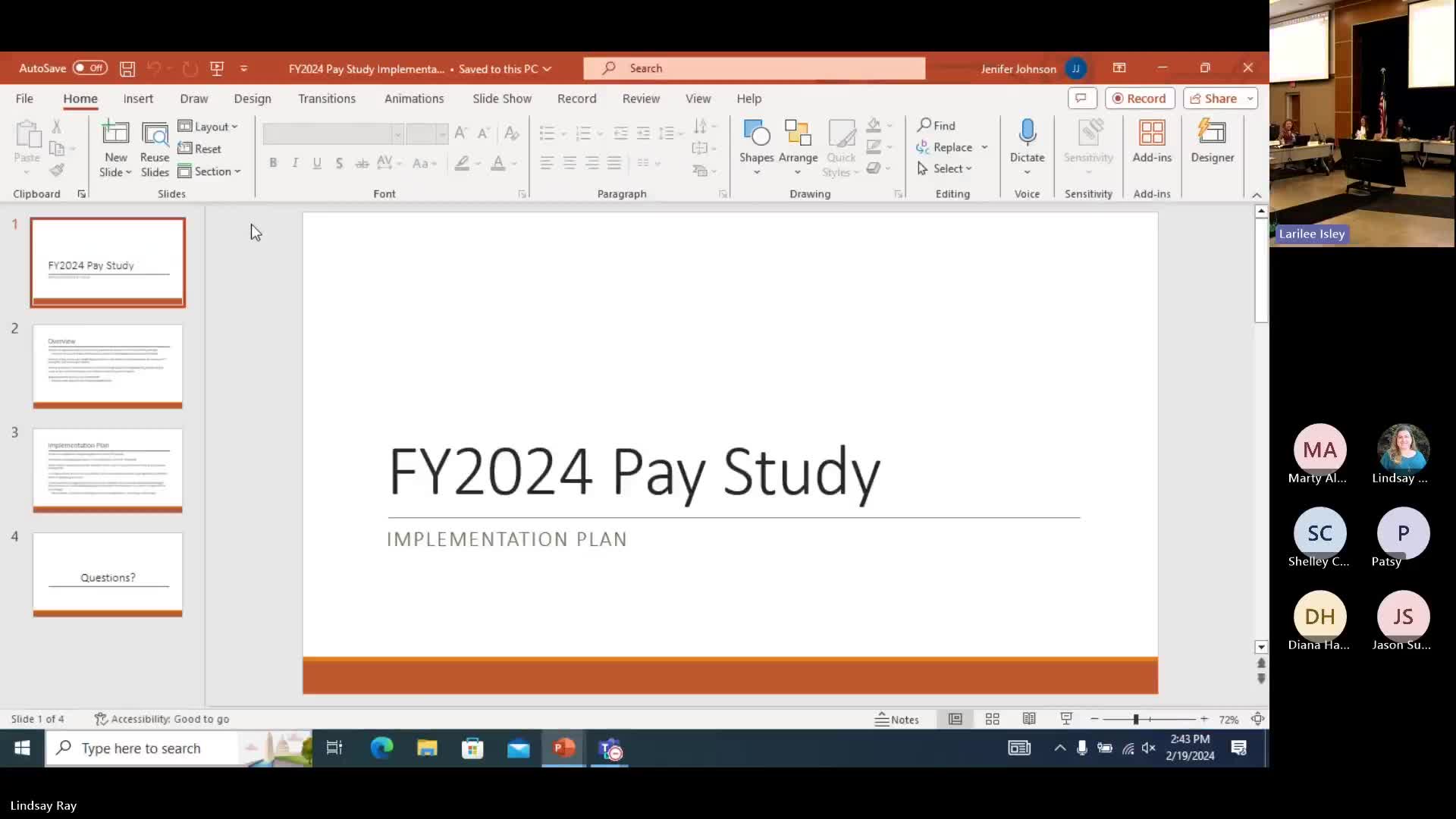Click the Save icon in title bar

tap(127, 68)
